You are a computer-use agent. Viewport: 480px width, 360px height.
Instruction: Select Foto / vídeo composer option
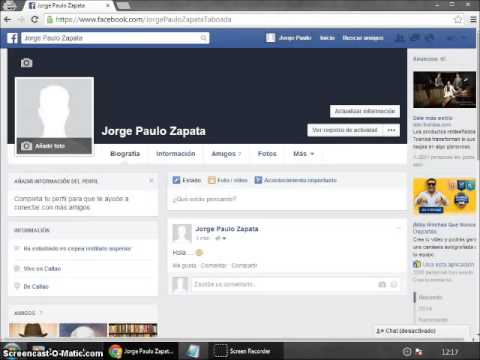tap(228, 180)
